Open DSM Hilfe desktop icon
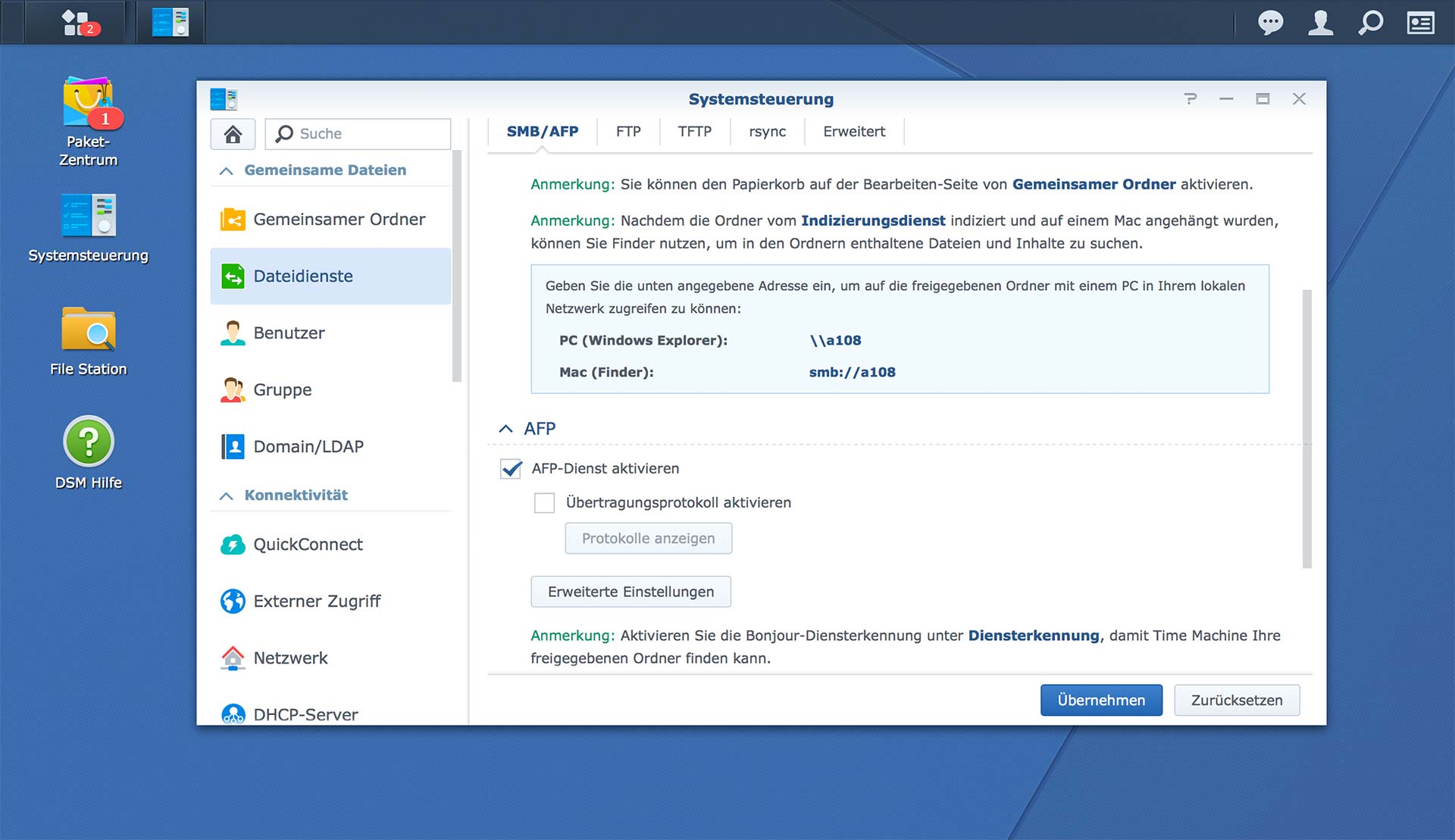Image resolution: width=1455 pixels, height=840 pixels. 89,453
